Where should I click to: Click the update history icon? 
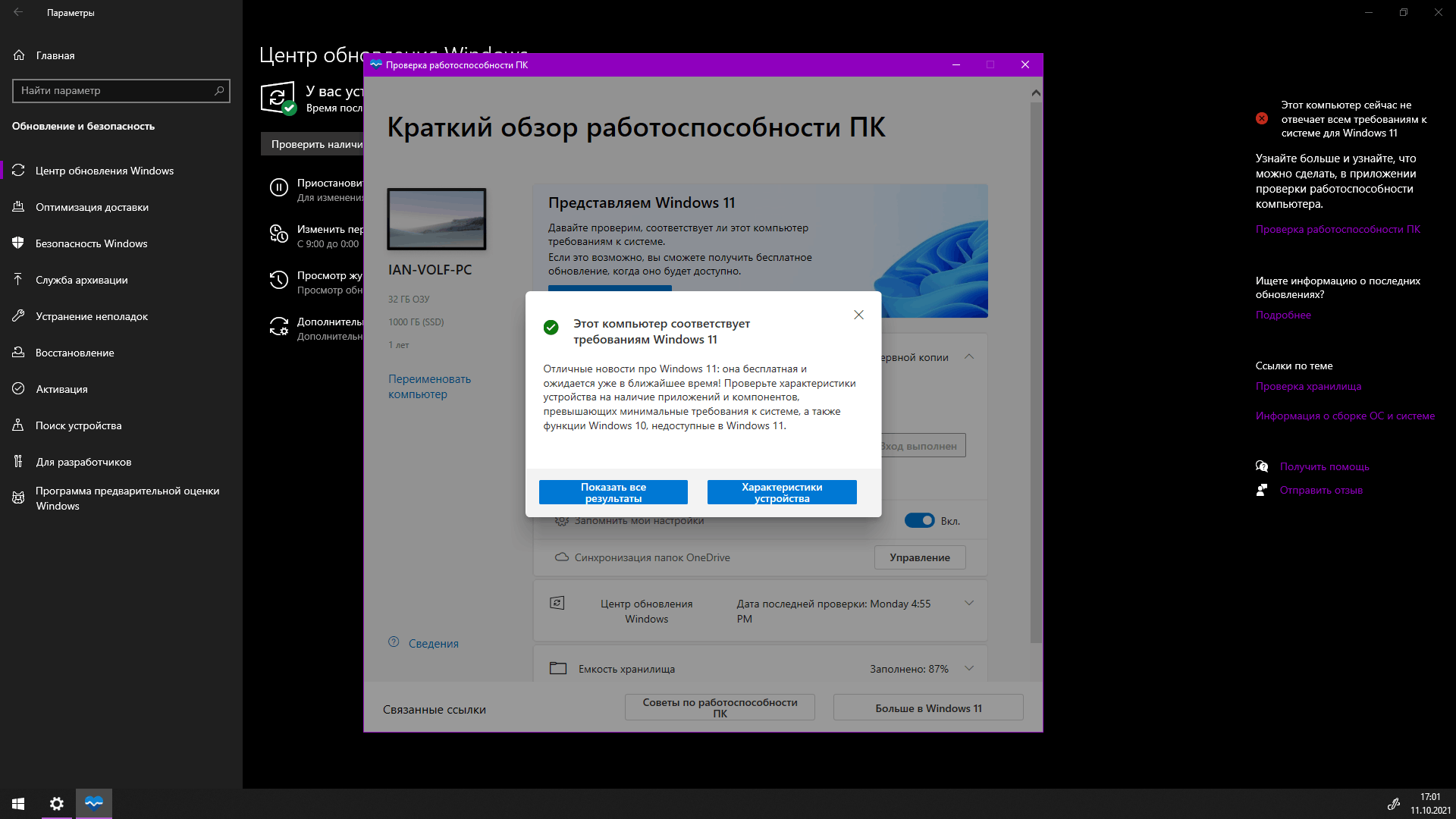click(279, 281)
